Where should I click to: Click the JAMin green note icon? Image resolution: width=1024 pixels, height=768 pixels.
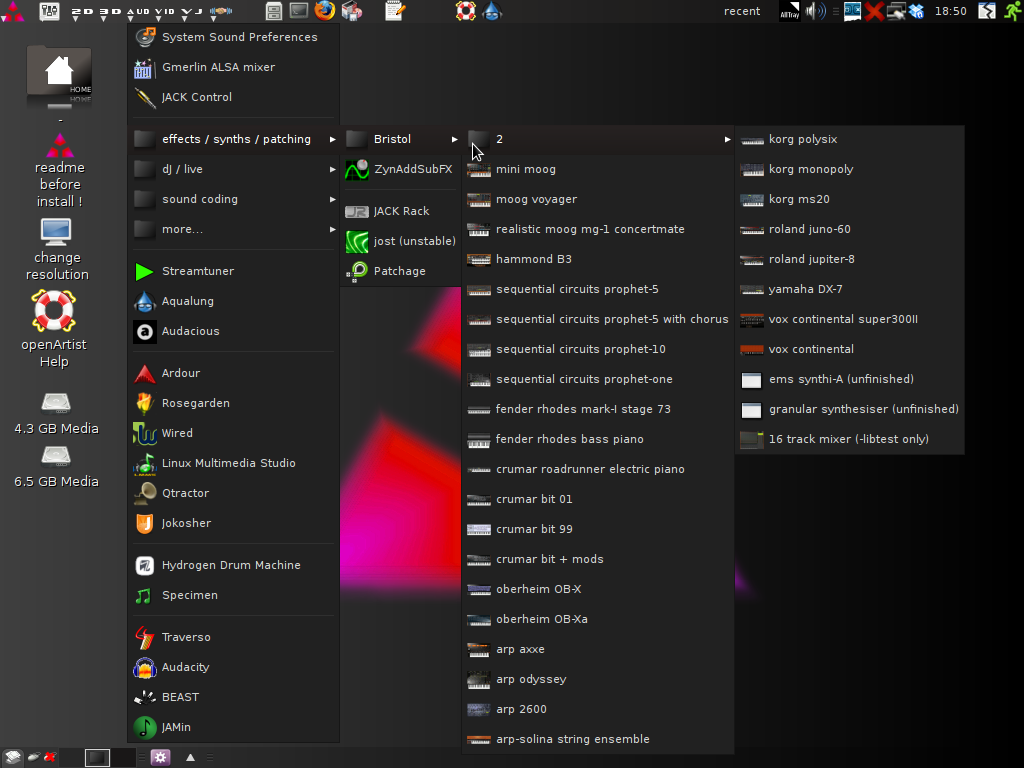pyautogui.click(x=144, y=727)
